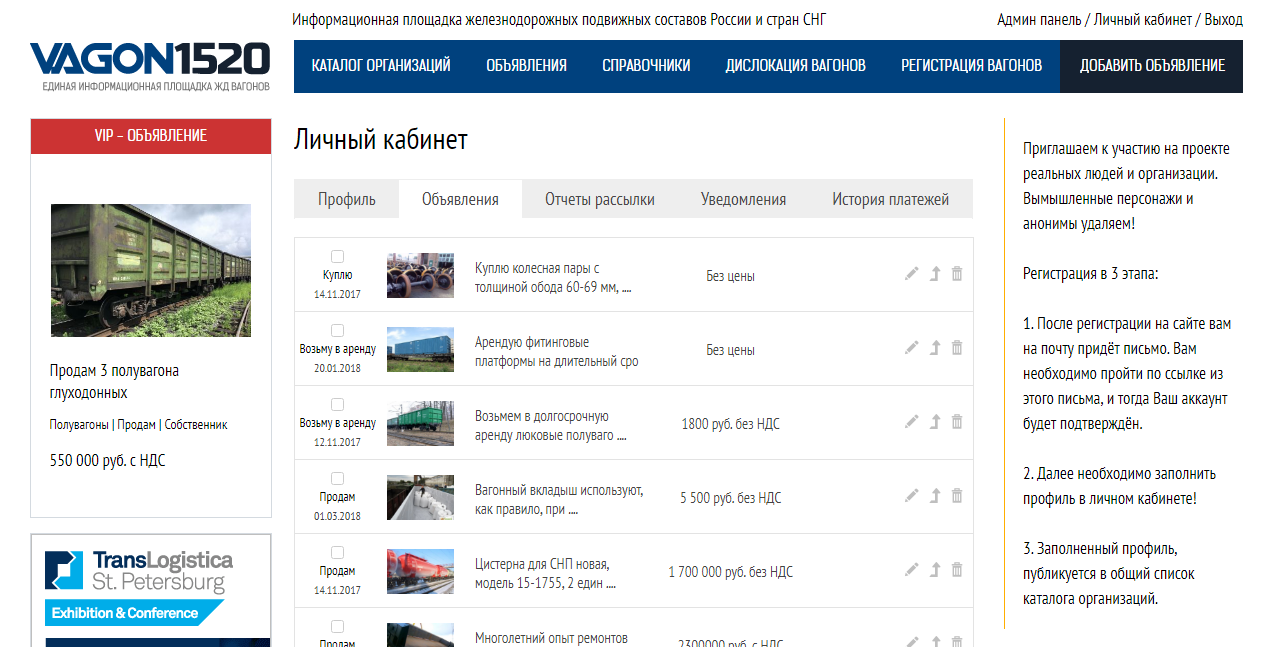This screenshot has height=647, width=1284.
Task: Tick the checkbox for the Продам 01.03.2018 listing
Action: point(337,478)
